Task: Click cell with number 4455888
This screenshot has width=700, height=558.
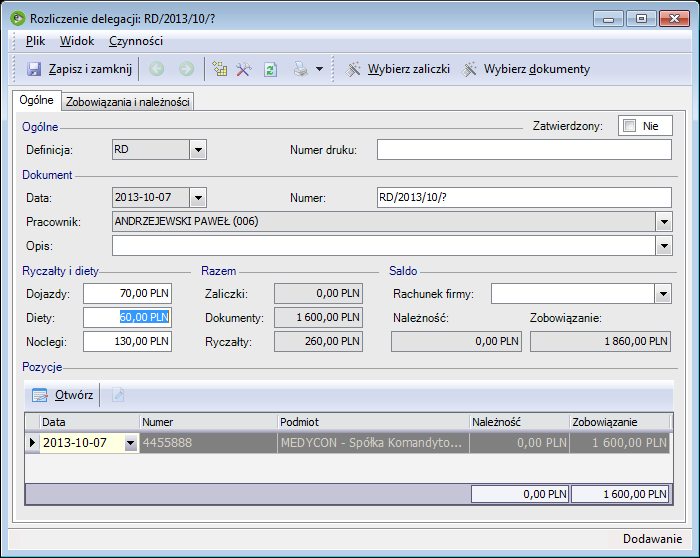Action: tap(208, 443)
